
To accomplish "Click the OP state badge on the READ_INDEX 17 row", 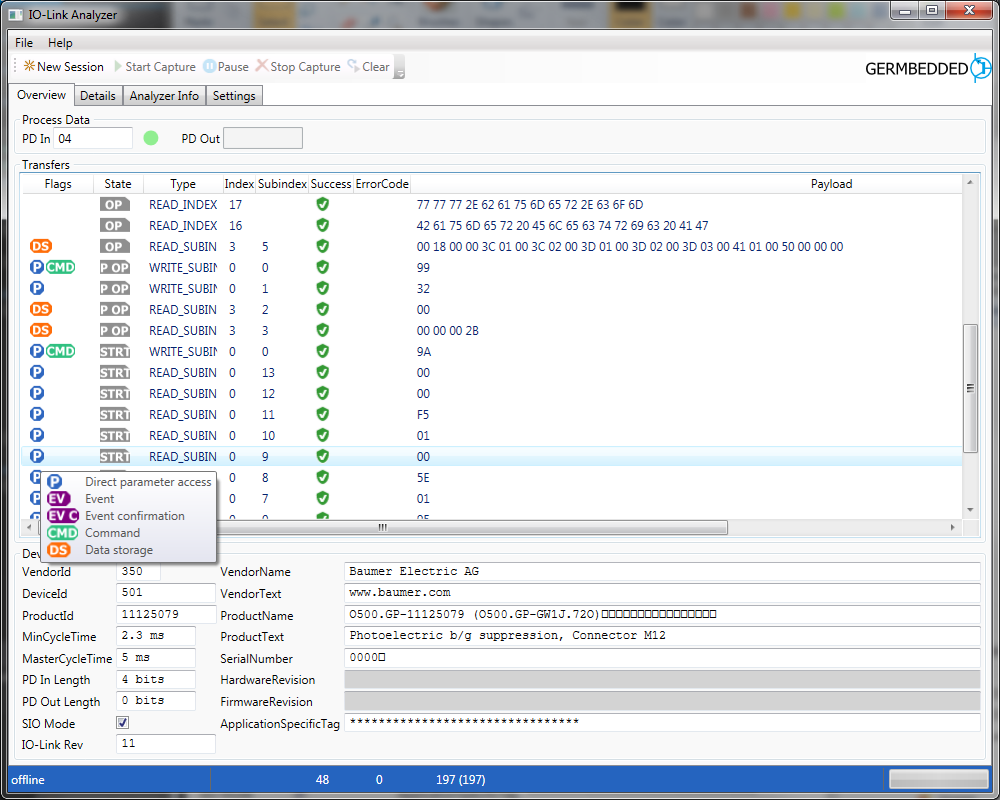I will point(115,204).
